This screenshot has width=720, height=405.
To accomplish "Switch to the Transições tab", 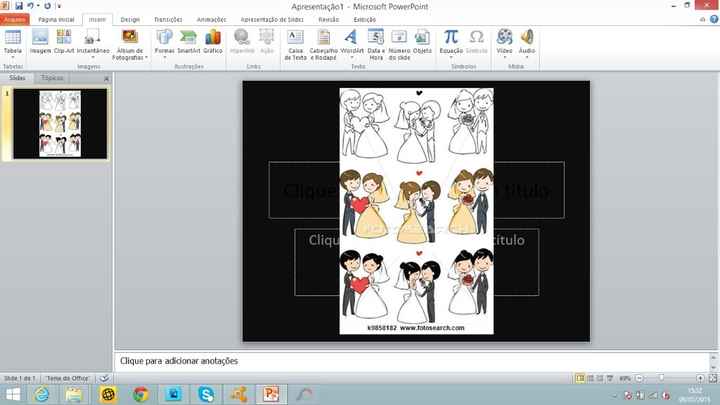I will pyautogui.click(x=168, y=20).
